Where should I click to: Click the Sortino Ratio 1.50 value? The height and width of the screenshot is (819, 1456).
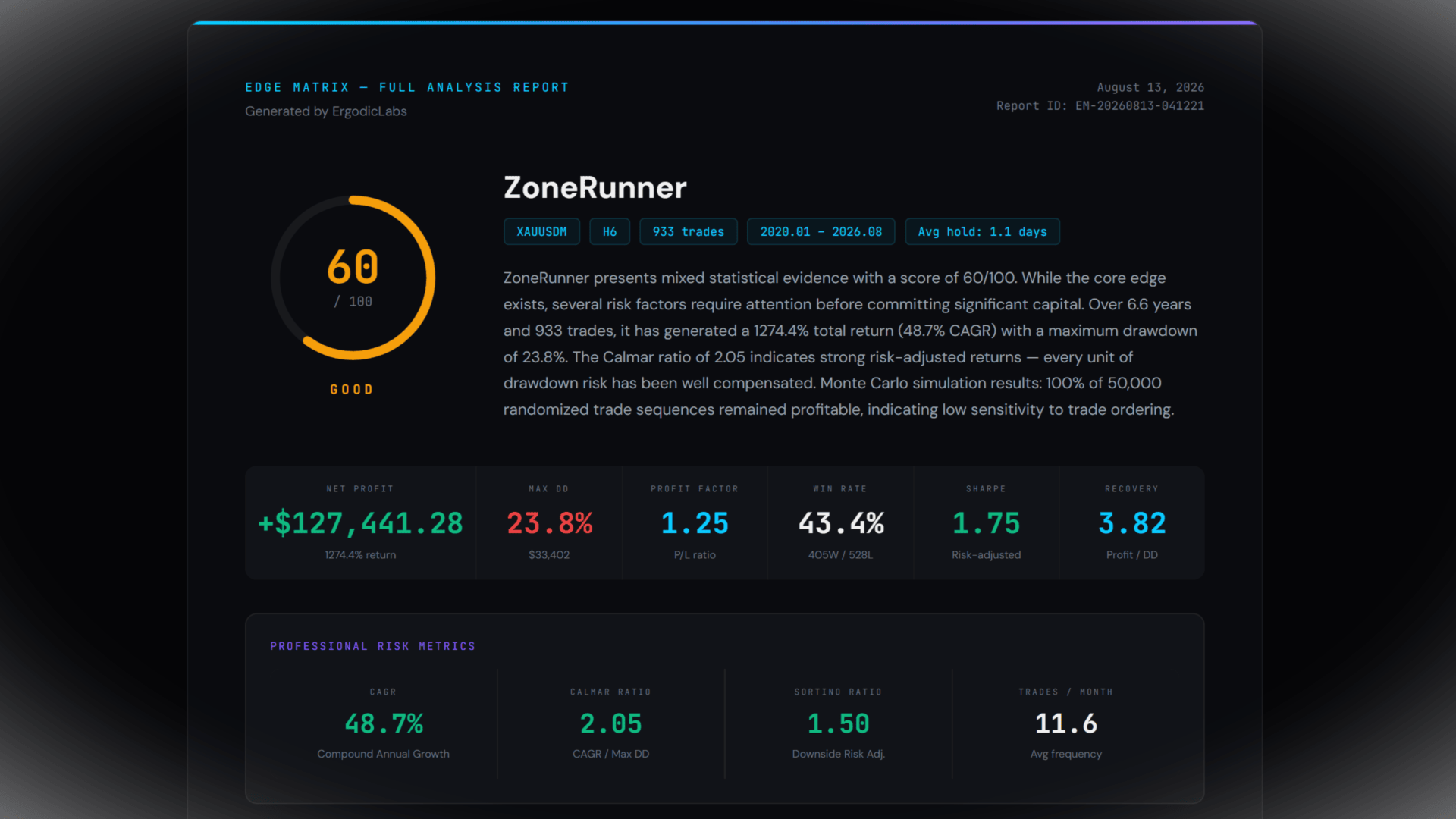tap(838, 723)
